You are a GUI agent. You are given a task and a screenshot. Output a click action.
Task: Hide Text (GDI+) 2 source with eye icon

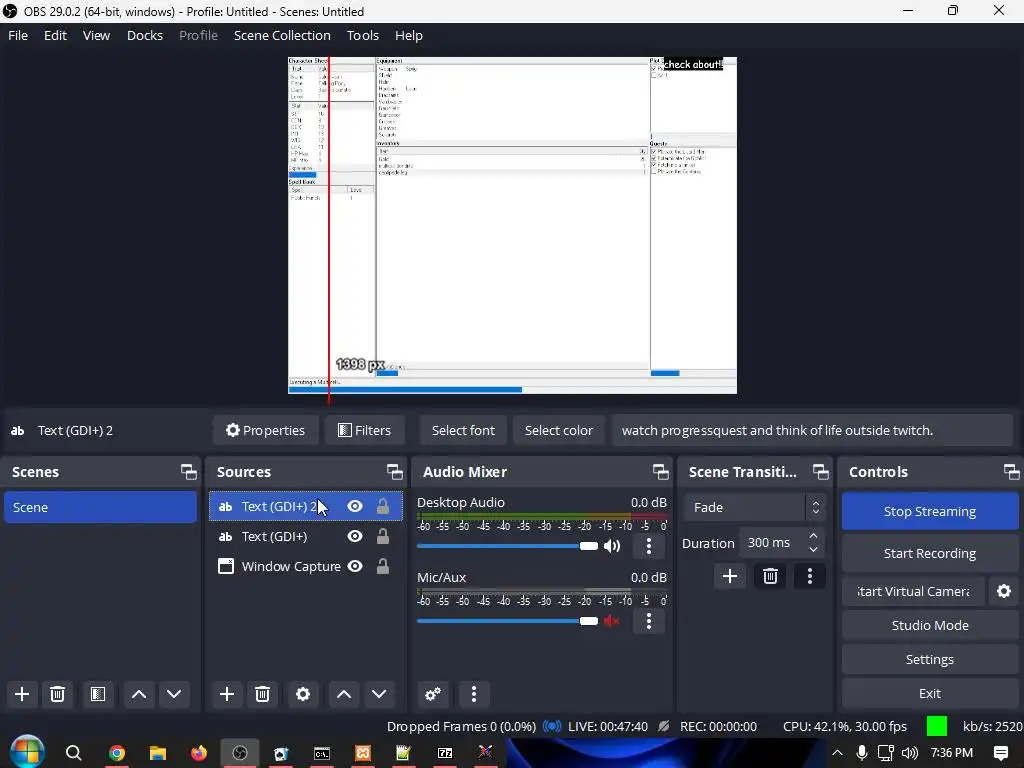pos(355,506)
